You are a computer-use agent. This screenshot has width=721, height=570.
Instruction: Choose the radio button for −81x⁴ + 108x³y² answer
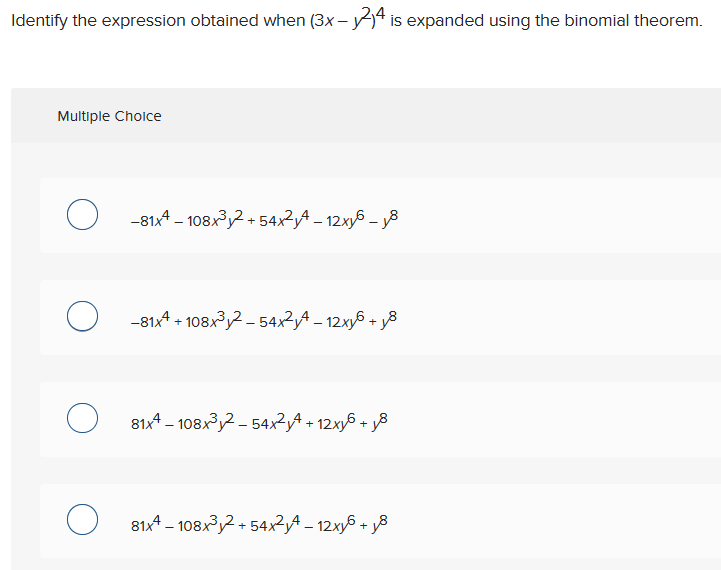tap(82, 316)
